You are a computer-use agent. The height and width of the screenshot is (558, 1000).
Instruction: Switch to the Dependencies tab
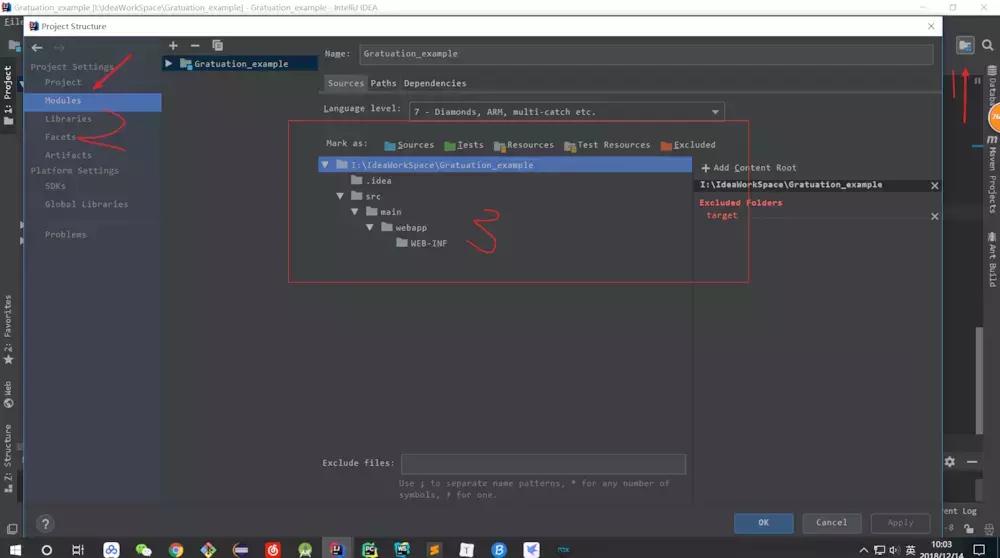(435, 83)
